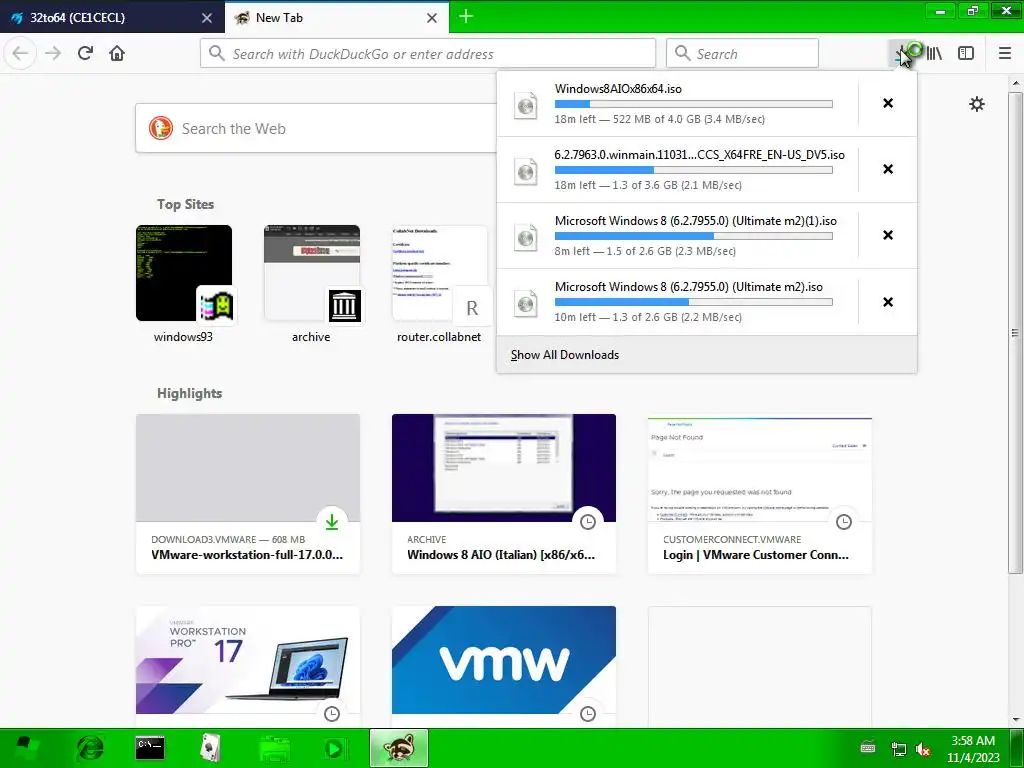Click Ultimate m2)(1).iso progress bar
This screenshot has width=1024, height=768.
[x=694, y=236]
